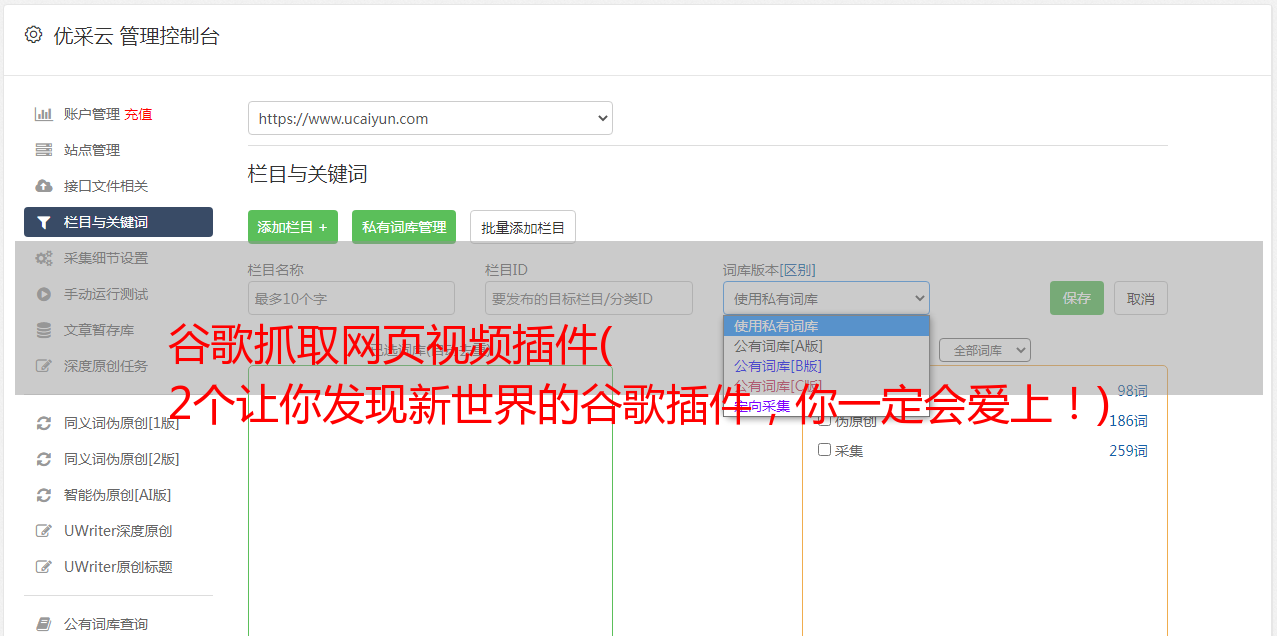Click the 259词 count for 采集

pyautogui.click(x=1128, y=451)
